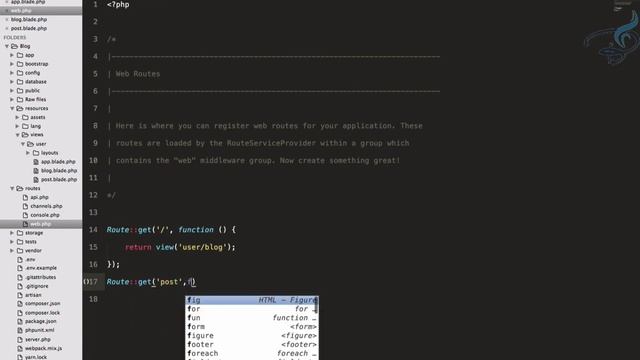Open the .gitattributes file

[x=40, y=277]
